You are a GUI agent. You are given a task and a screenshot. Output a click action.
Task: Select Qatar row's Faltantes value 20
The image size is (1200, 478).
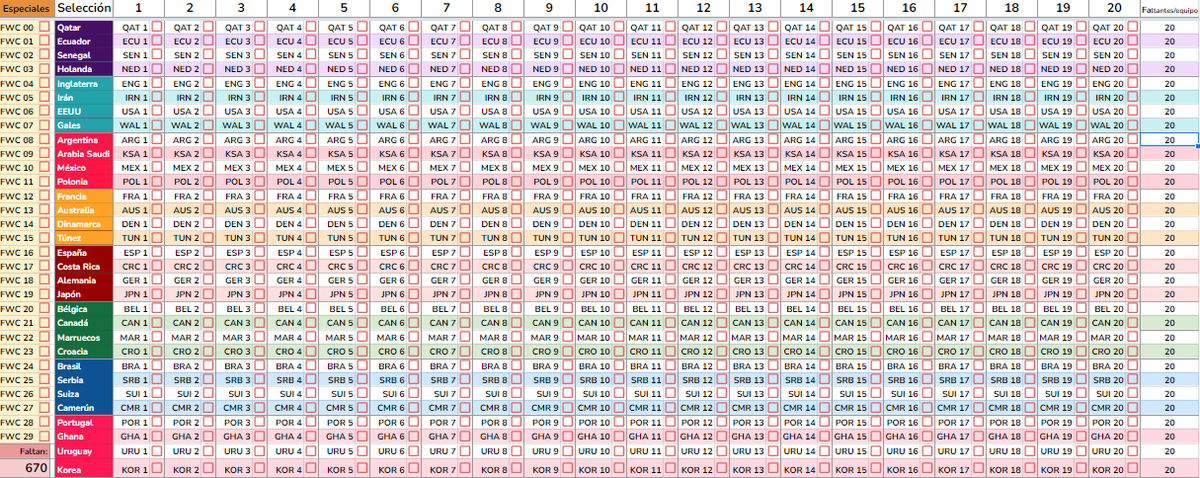(1168, 27)
